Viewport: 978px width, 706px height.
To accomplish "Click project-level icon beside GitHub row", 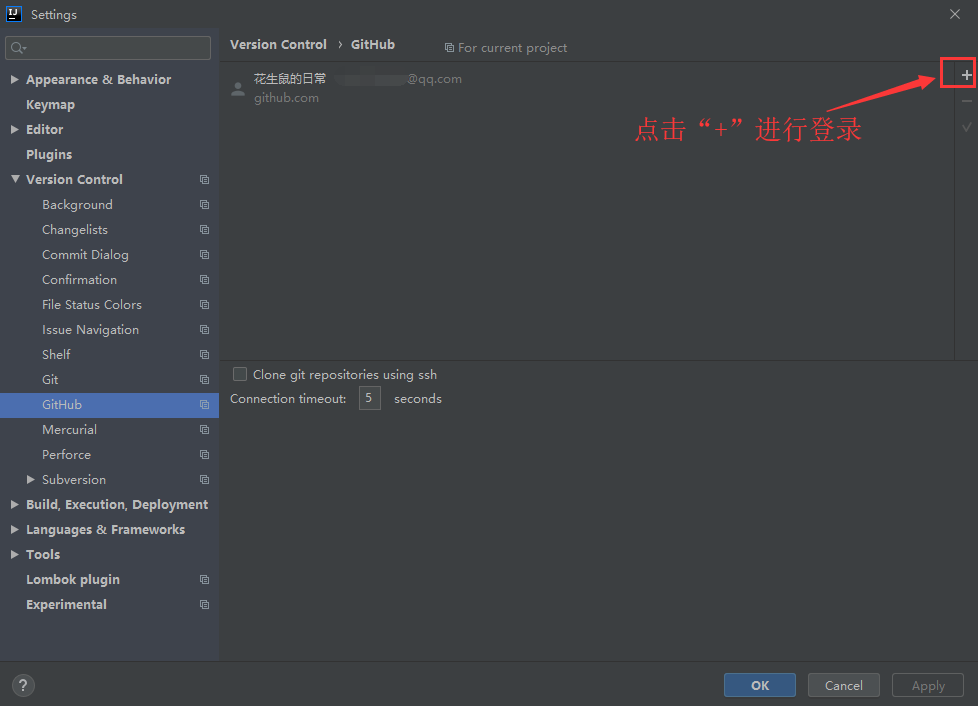I will click(204, 405).
